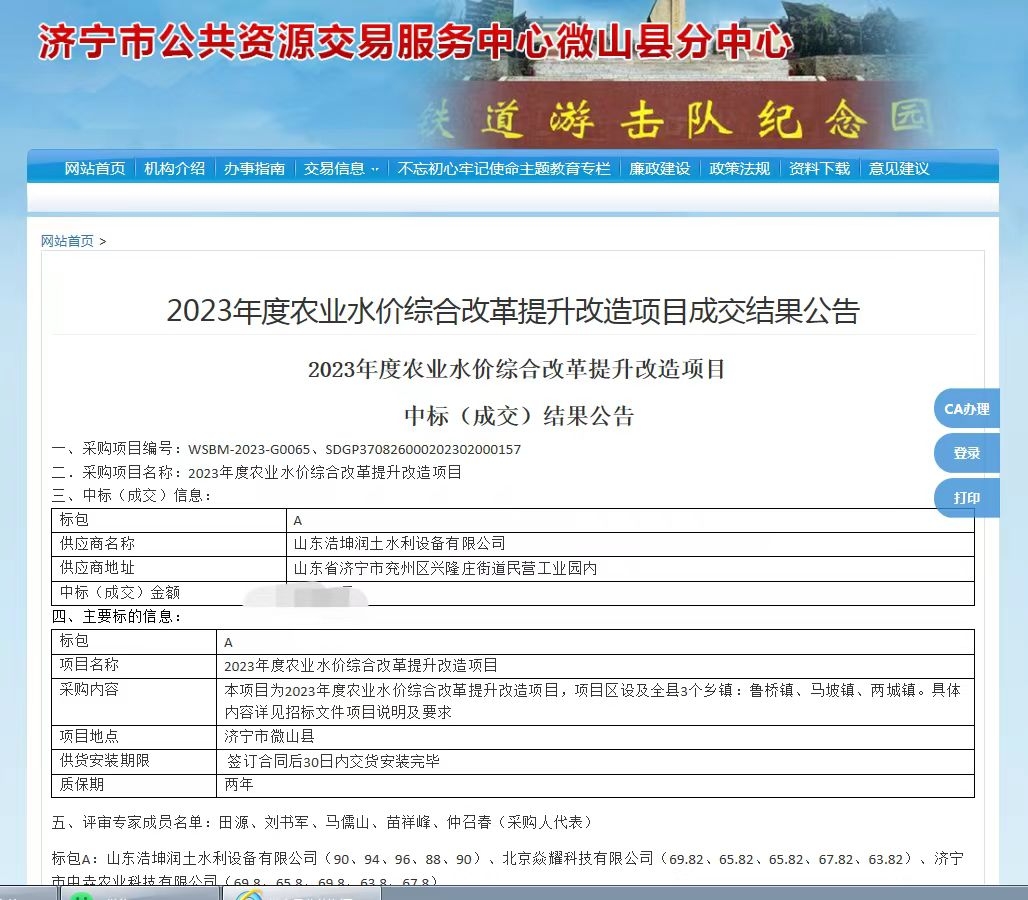
Task: Click 资料下载 in the navigation bar
Action: coord(819,168)
